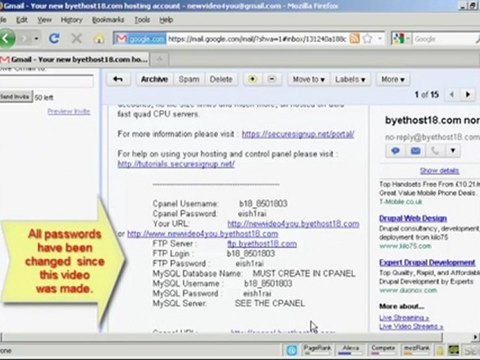480x360 pixels.
Task: Open the back/forward history dropdown arrow
Action: pos(36,39)
